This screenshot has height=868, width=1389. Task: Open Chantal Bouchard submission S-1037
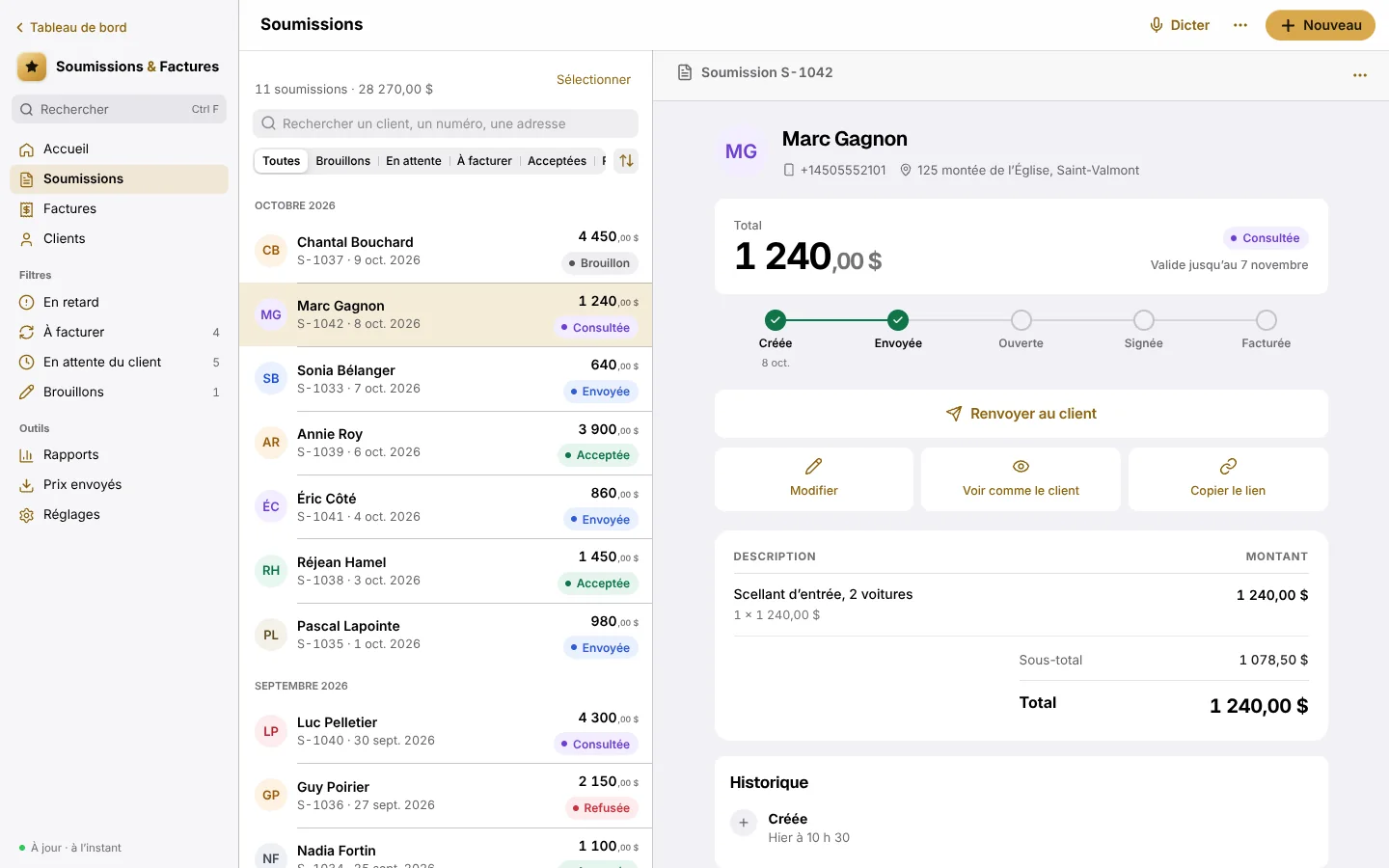pyautogui.click(x=446, y=251)
